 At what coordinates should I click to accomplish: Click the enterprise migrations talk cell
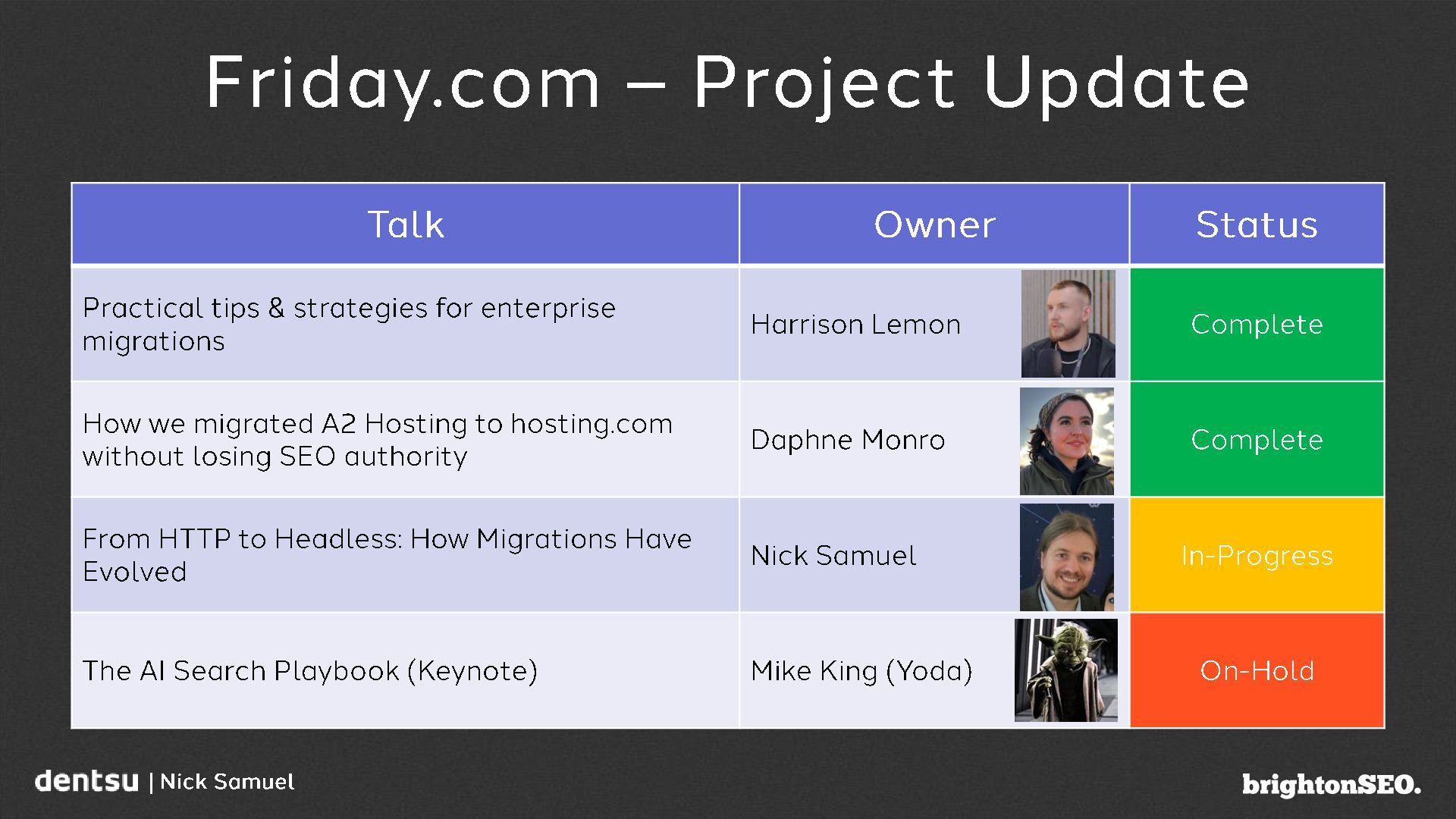point(406,324)
